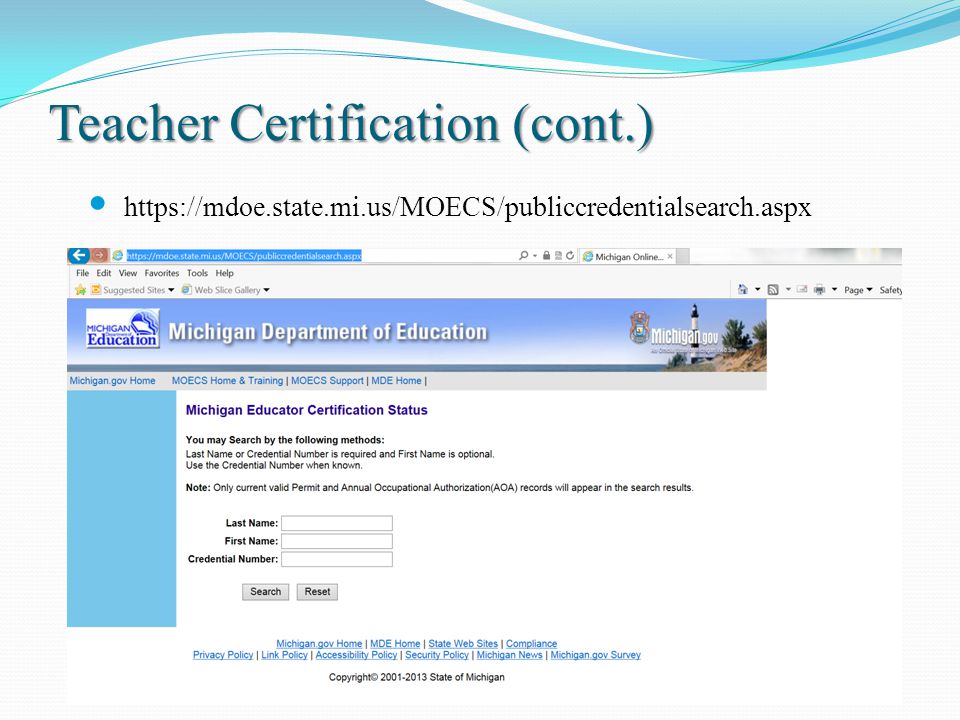960x720 pixels.
Task: Click the search magnifier in address bar
Action: 523,256
